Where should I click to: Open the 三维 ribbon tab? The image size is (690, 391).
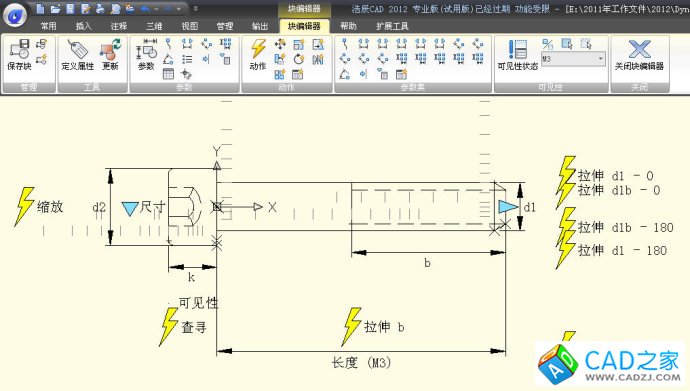(154, 26)
